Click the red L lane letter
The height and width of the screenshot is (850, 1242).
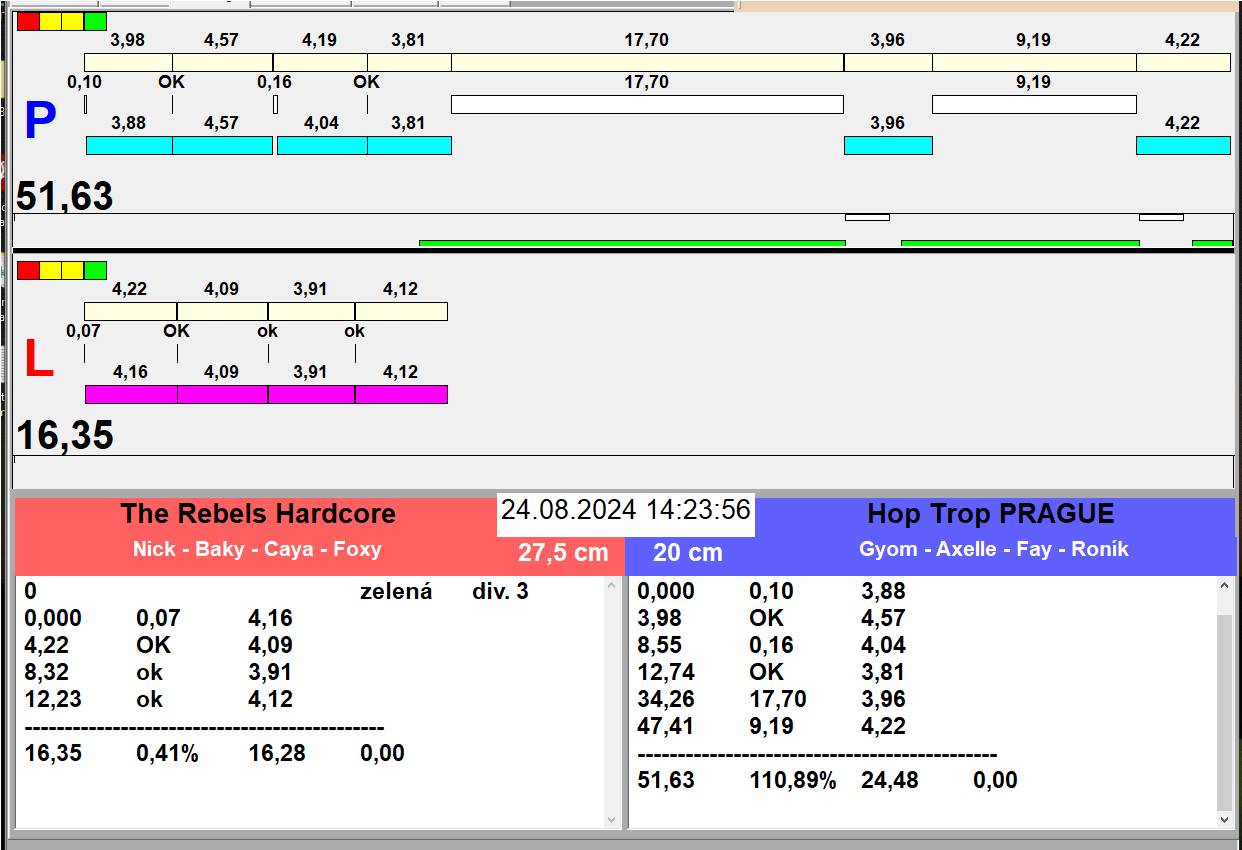(x=38, y=360)
